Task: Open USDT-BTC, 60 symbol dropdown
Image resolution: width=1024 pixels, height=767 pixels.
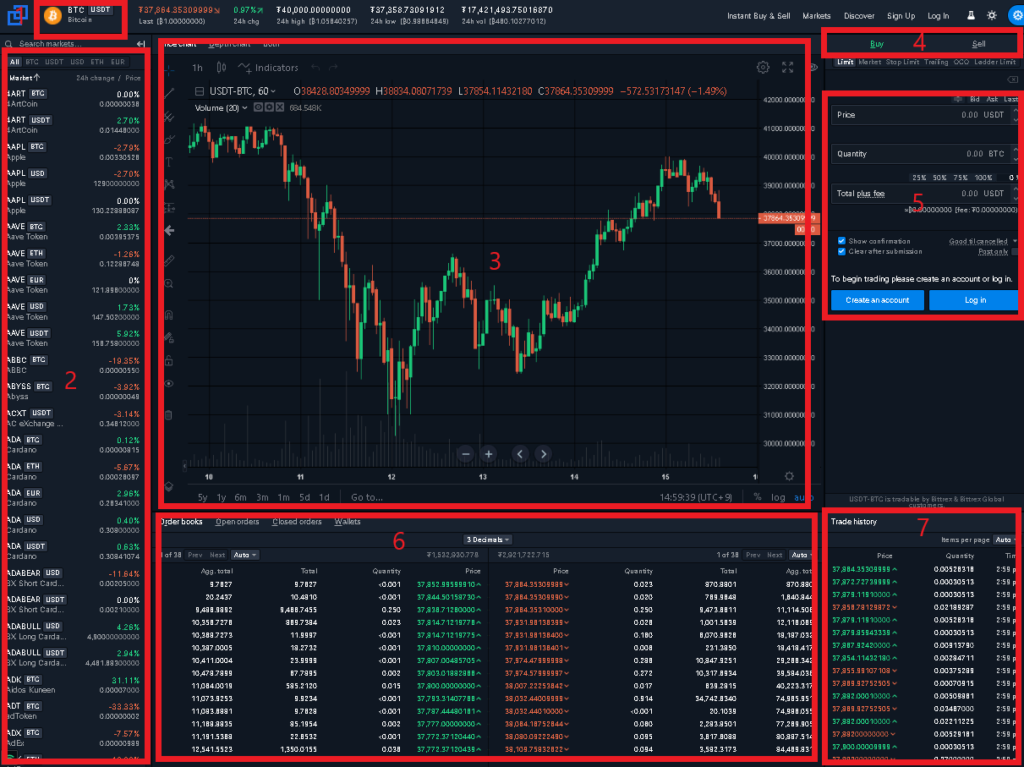Action: click(242, 91)
